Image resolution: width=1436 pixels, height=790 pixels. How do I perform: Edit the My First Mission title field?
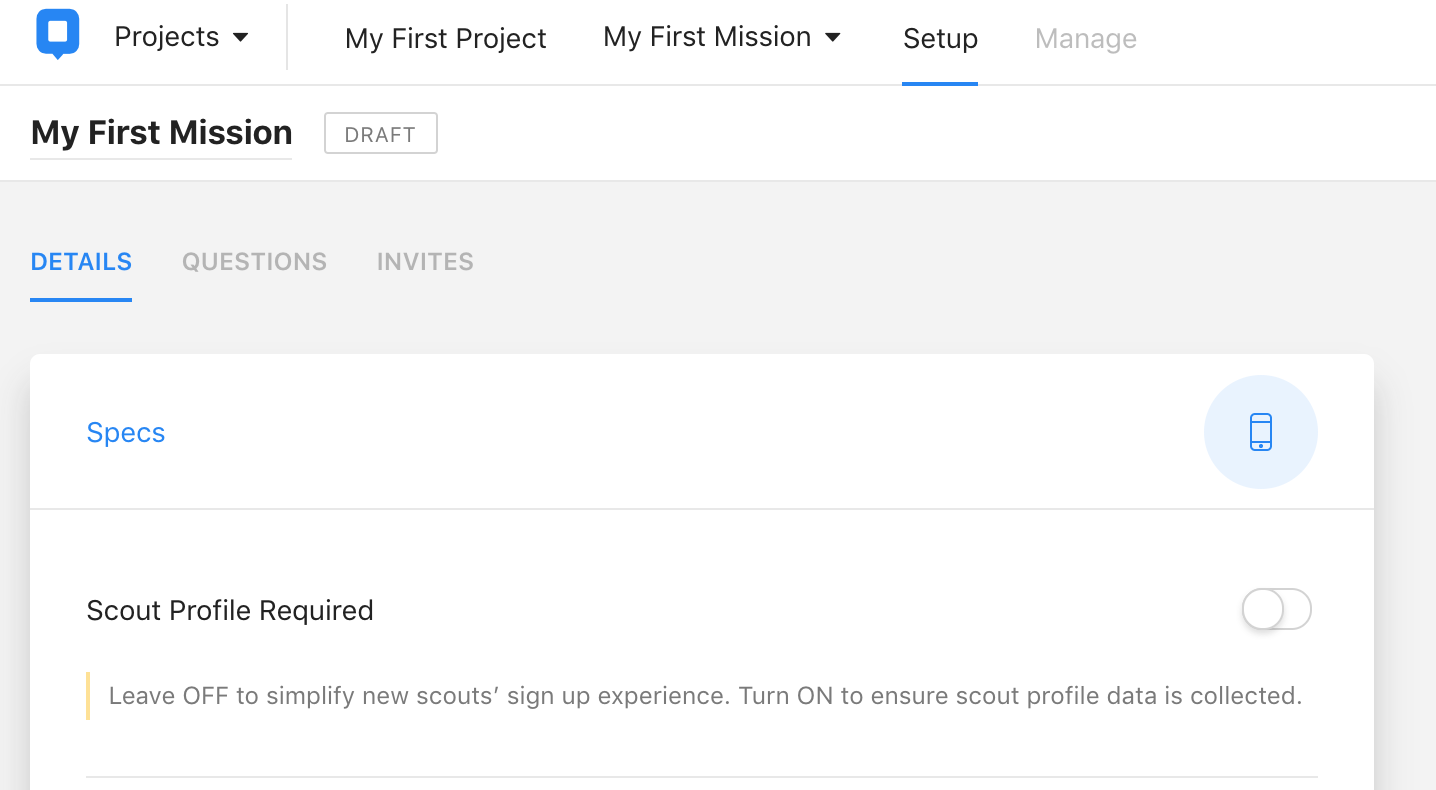click(x=161, y=133)
